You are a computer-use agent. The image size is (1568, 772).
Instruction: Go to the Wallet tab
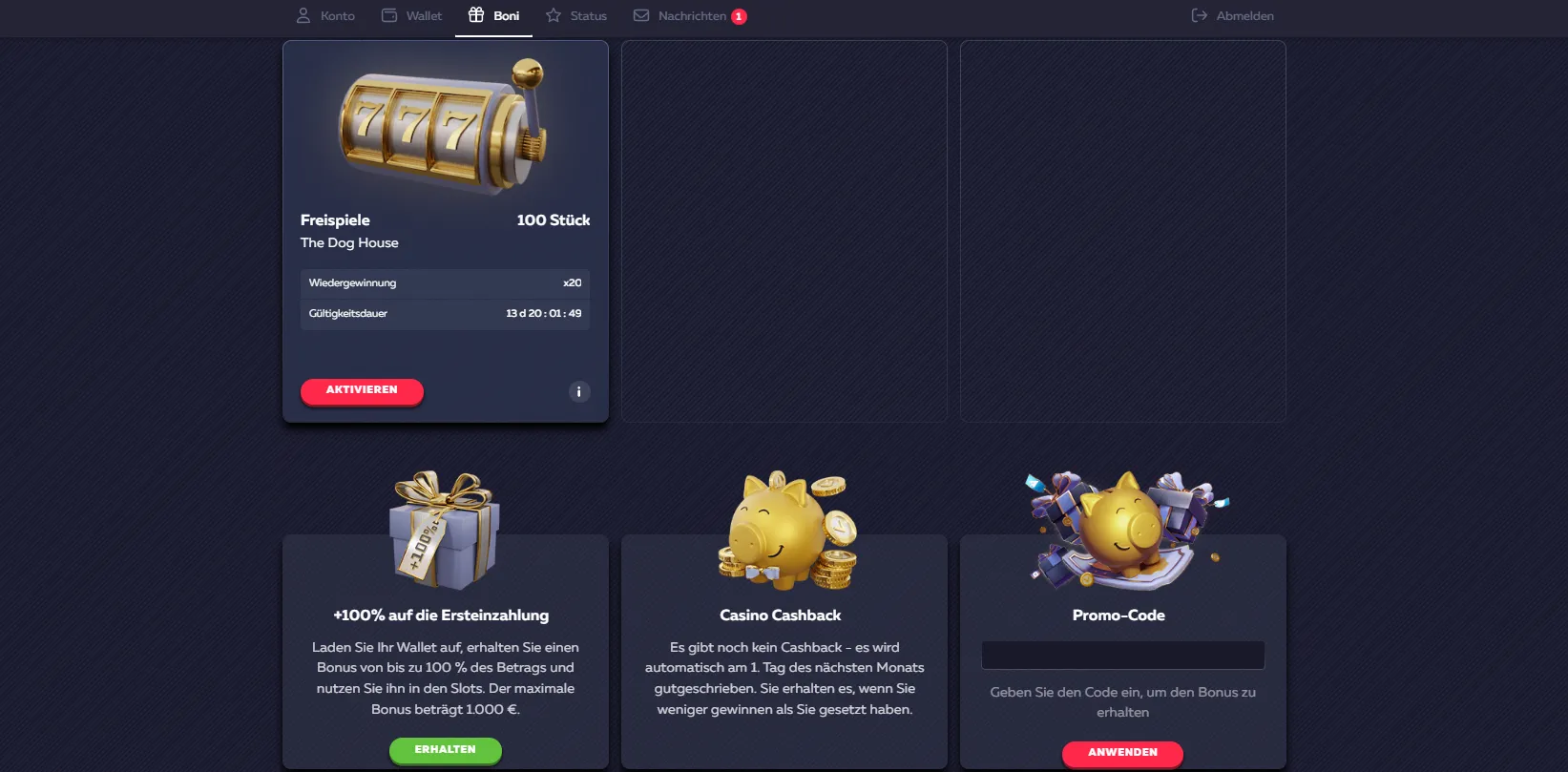tap(411, 15)
